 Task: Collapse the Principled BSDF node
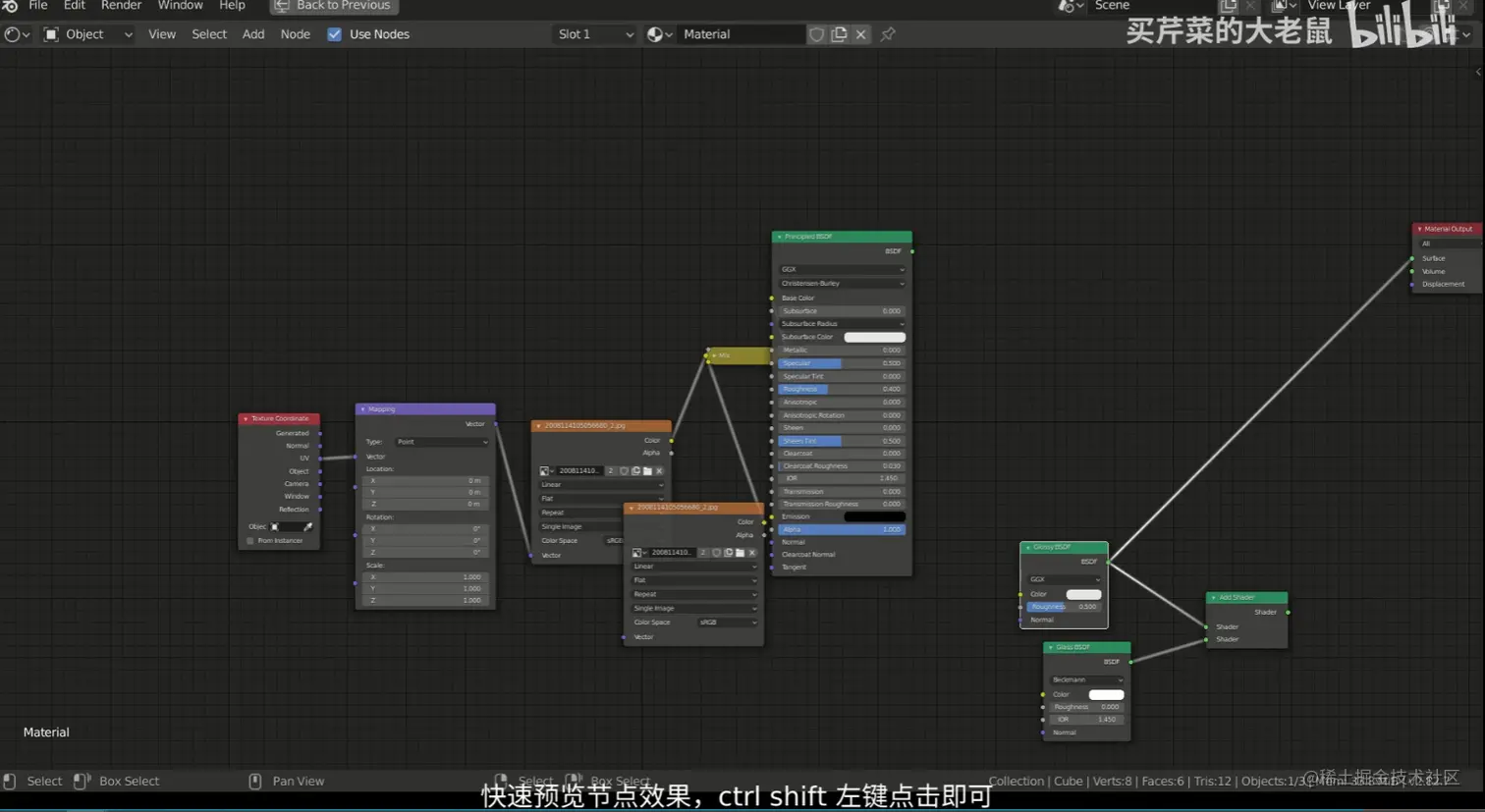779,237
